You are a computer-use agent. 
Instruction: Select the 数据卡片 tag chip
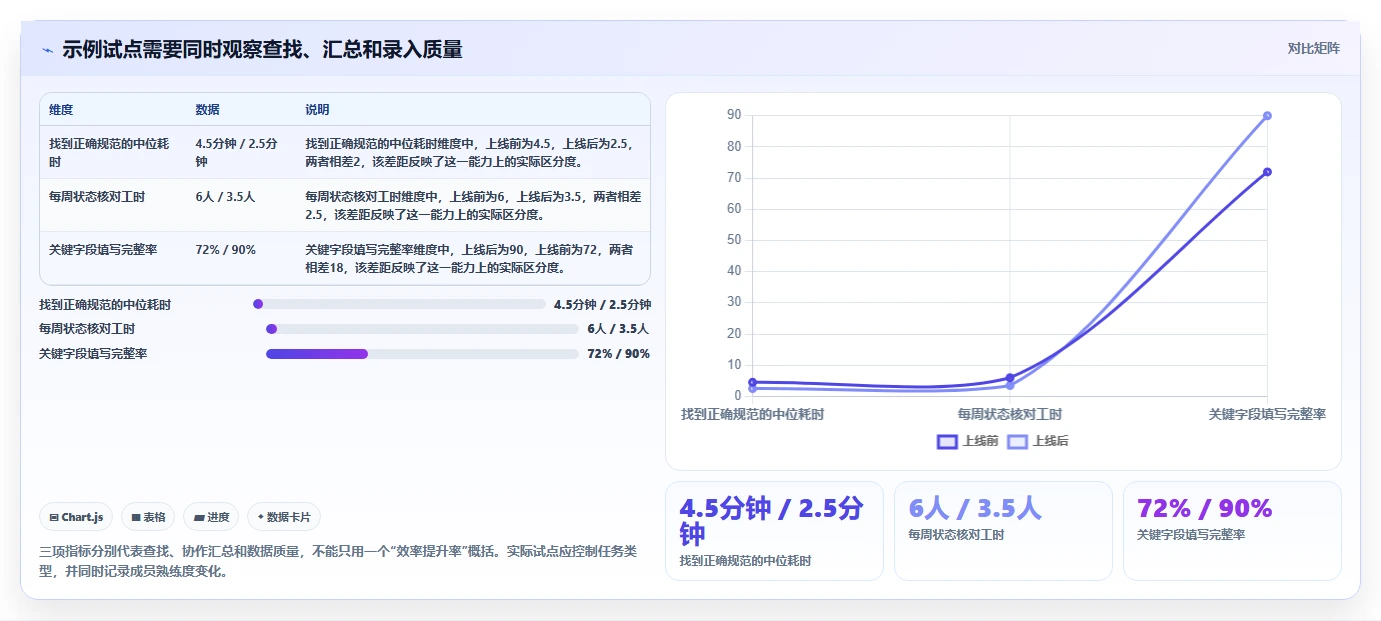pyautogui.click(x=284, y=517)
